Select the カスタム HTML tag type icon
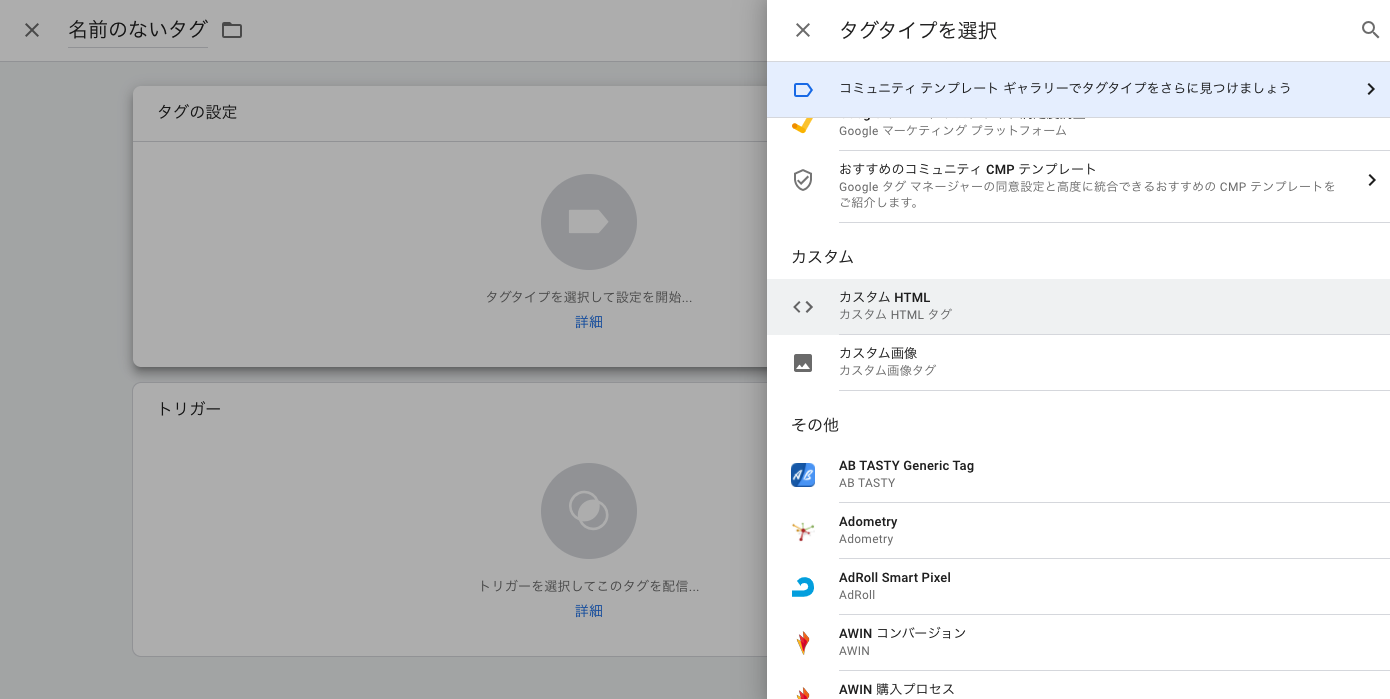The width and height of the screenshot is (1390, 699). 802,306
